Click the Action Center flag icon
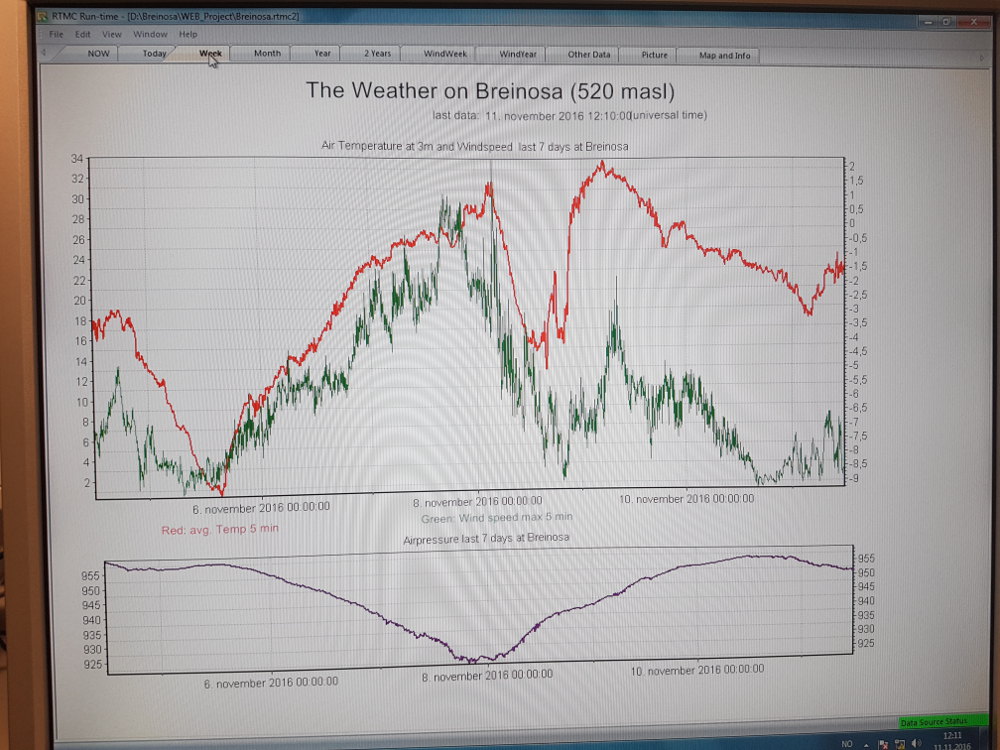1000x750 pixels. tap(884, 742)
